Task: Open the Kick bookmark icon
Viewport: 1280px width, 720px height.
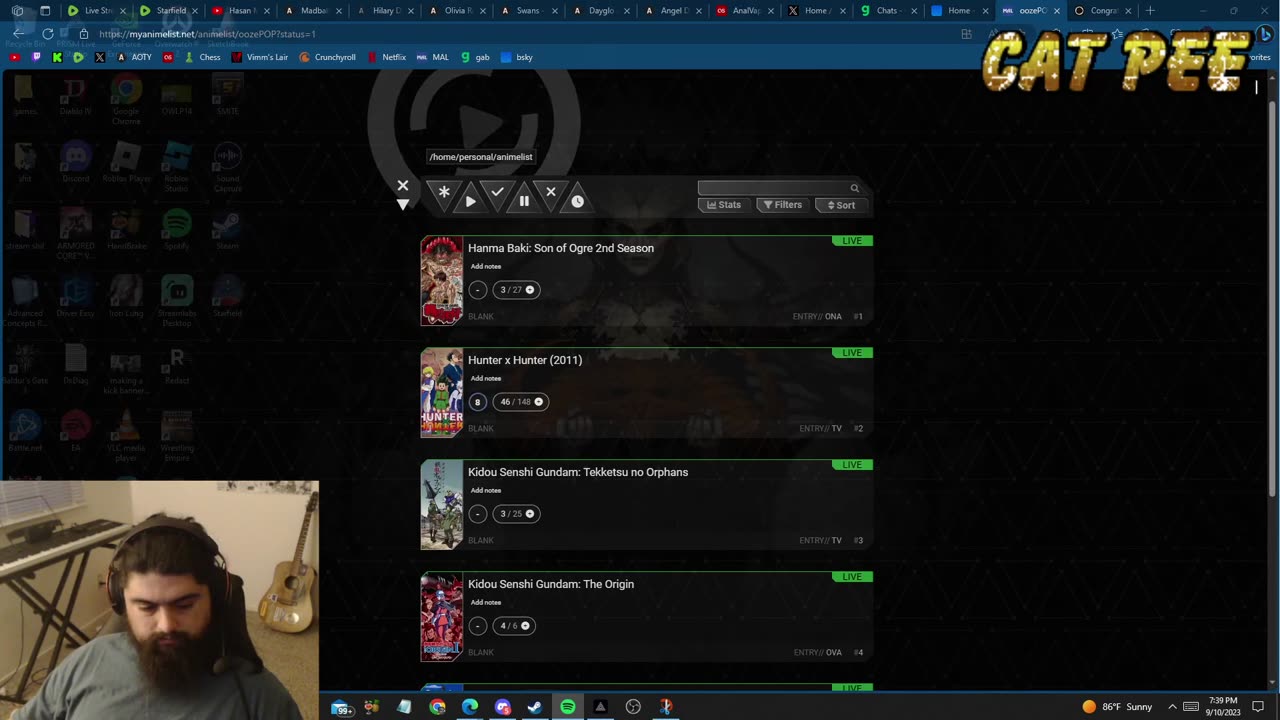Action: (57, 57)
